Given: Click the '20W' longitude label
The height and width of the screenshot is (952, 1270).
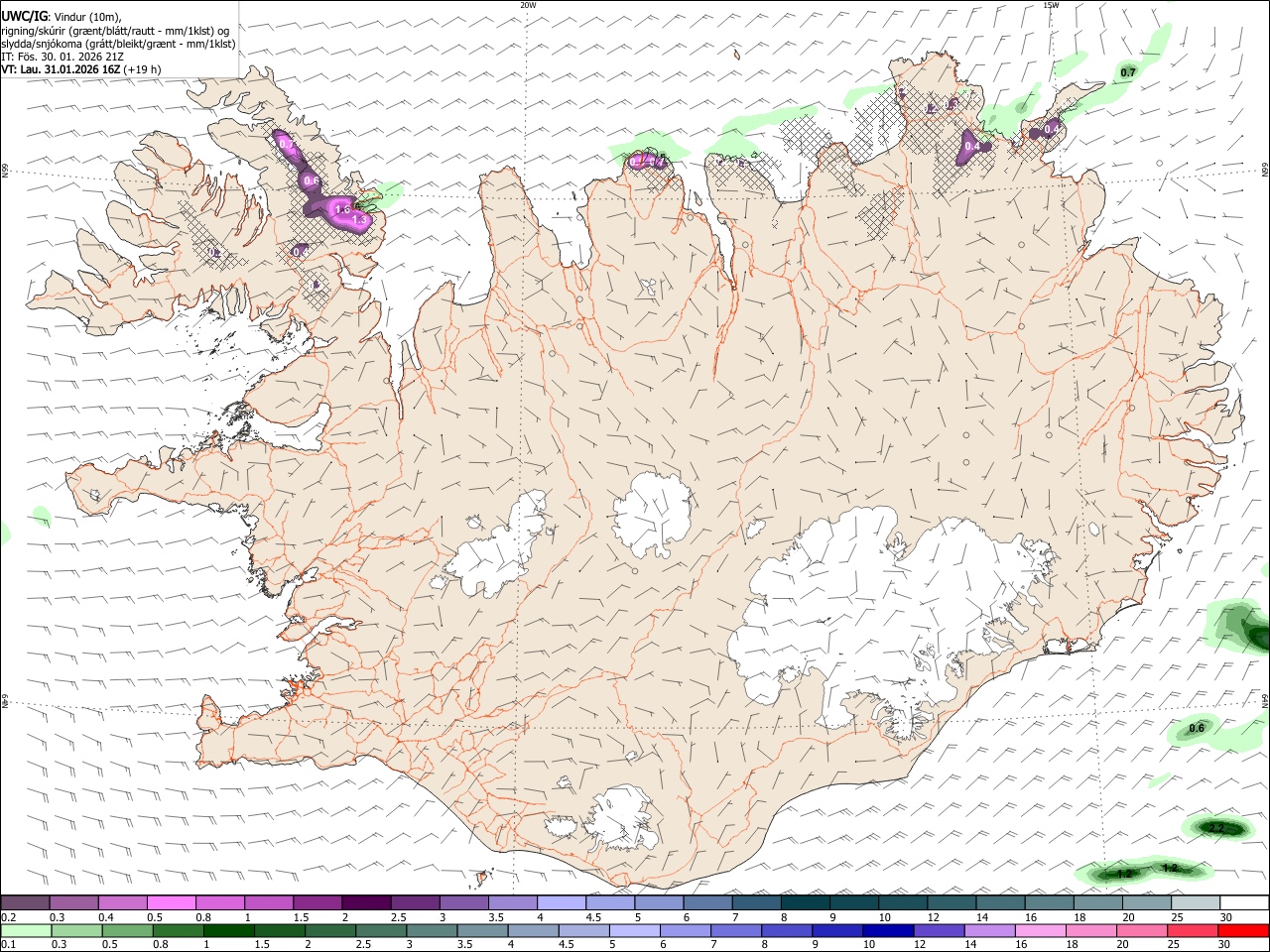Looking at the screenshot, I should coord(528,5).
